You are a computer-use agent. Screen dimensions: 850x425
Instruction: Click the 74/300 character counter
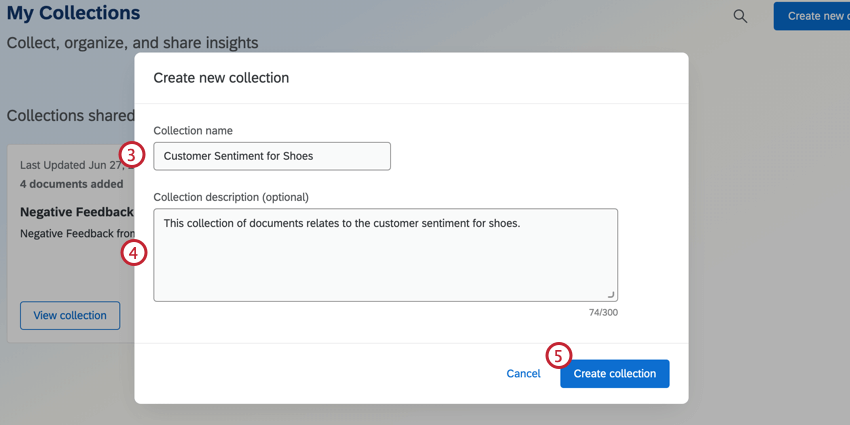coord(603,313)
